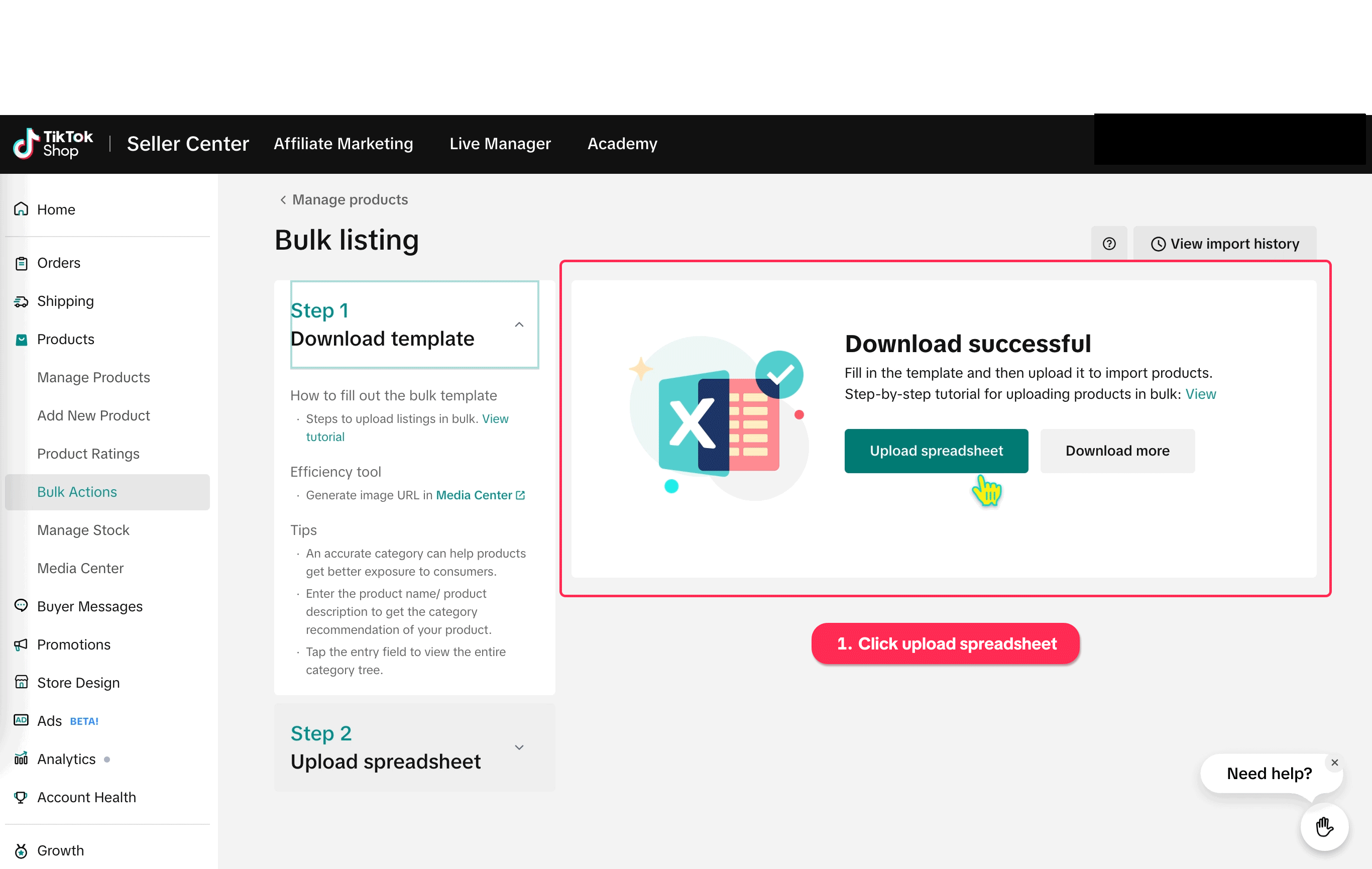
Task: Open the help question mark icon
Action: coord(1108,244)
